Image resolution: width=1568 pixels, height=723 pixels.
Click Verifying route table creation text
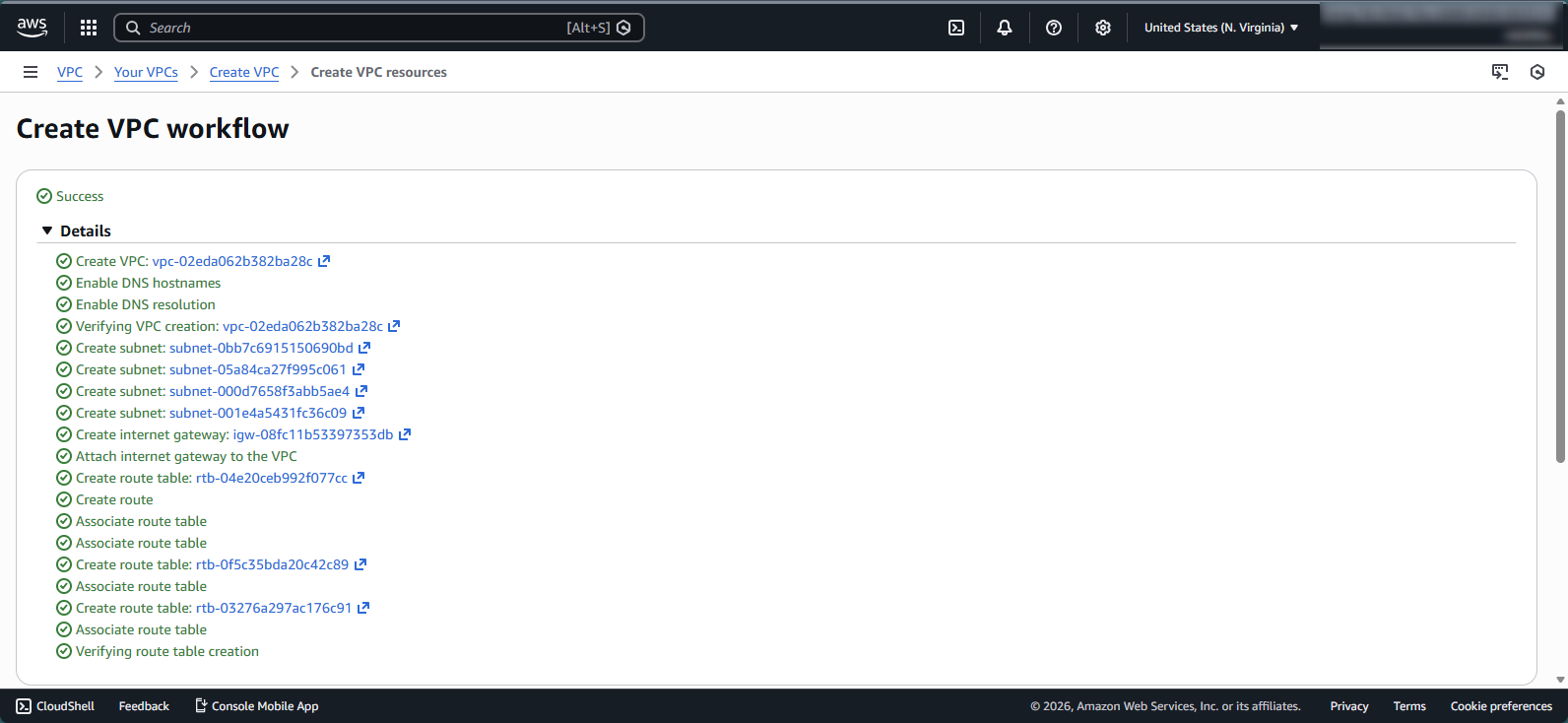pyautogui.click(x=167, y=651)
